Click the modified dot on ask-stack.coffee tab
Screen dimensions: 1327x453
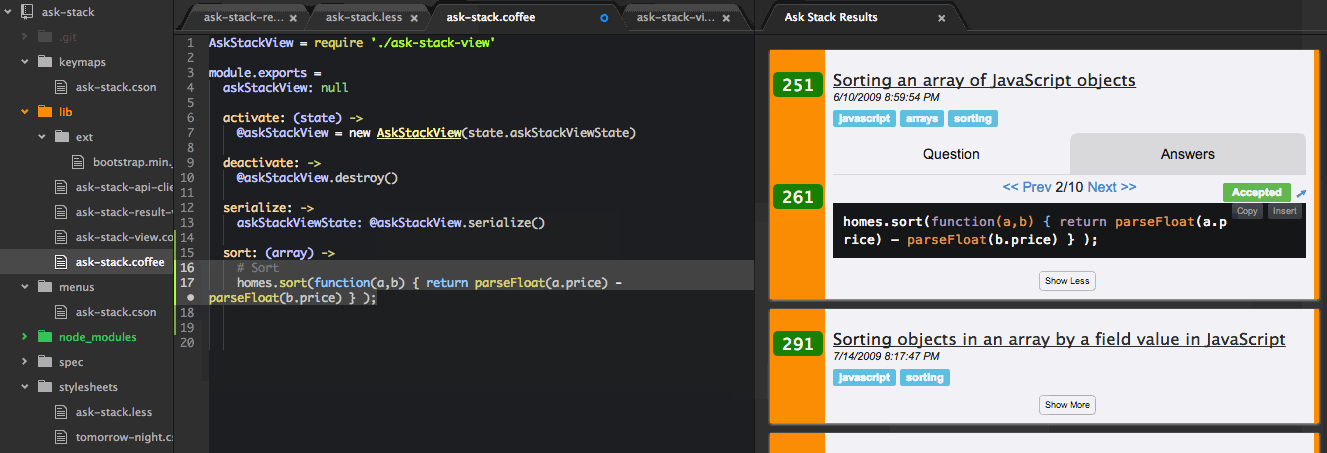pos(603,17)
